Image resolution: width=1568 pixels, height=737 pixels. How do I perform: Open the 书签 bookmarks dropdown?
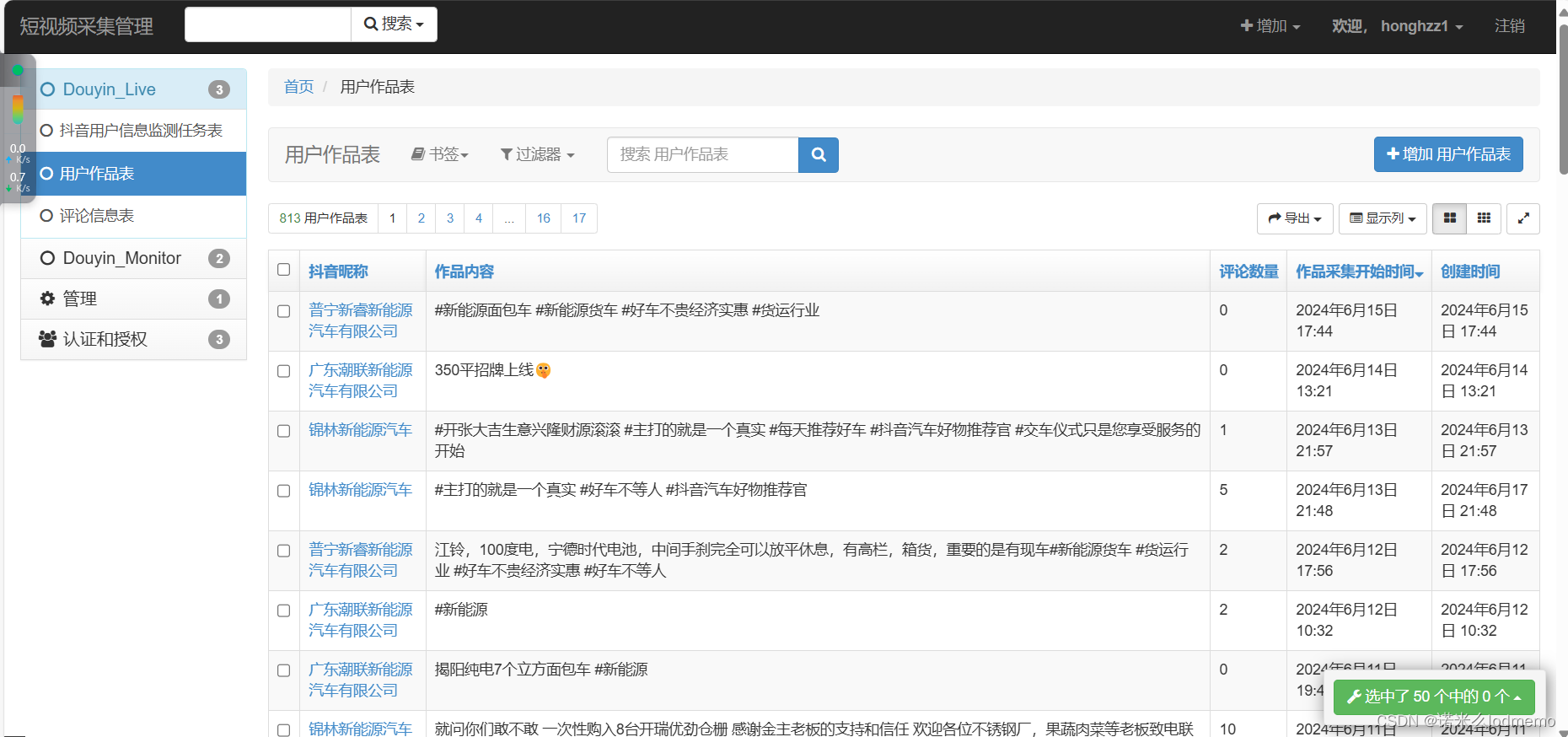click(x=439, y=154)
